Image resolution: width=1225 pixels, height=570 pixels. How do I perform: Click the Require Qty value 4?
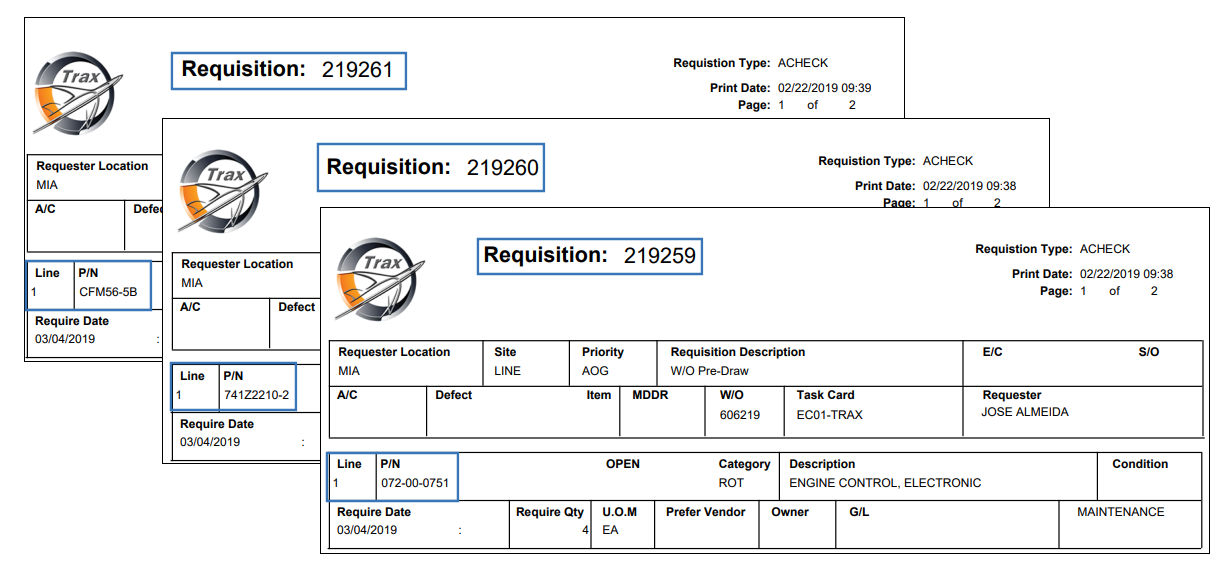click(x=586, y=530)
